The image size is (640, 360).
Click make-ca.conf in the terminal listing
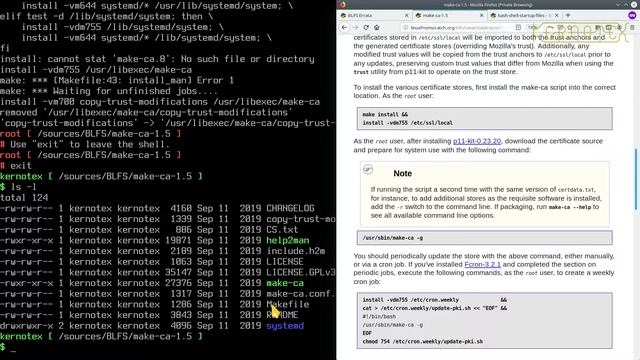[301, 294]
